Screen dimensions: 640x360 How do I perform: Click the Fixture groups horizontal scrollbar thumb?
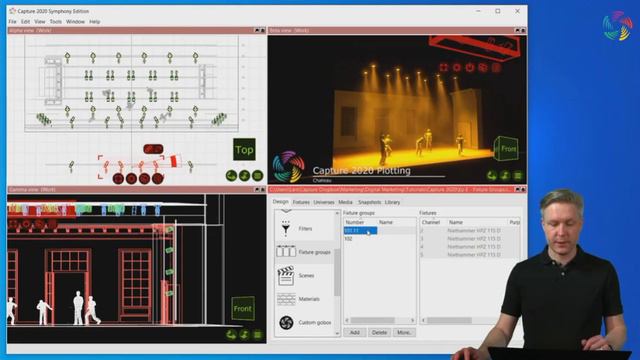(373, 320)
